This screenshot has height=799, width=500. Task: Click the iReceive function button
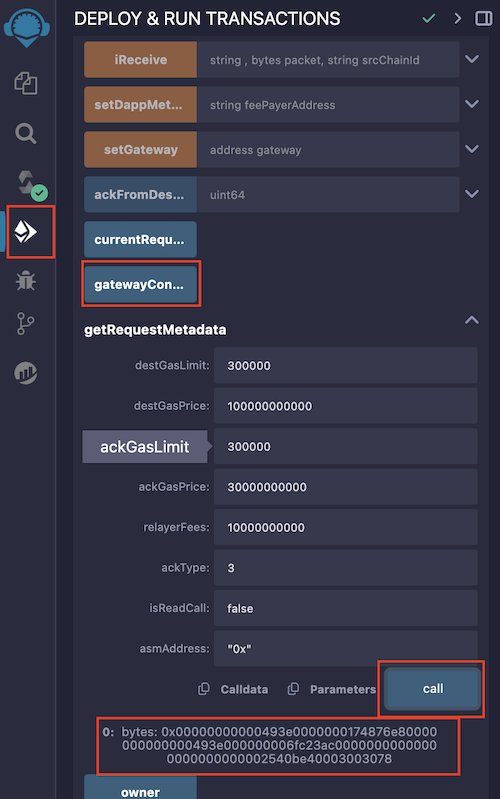click(x=141, y=60)
